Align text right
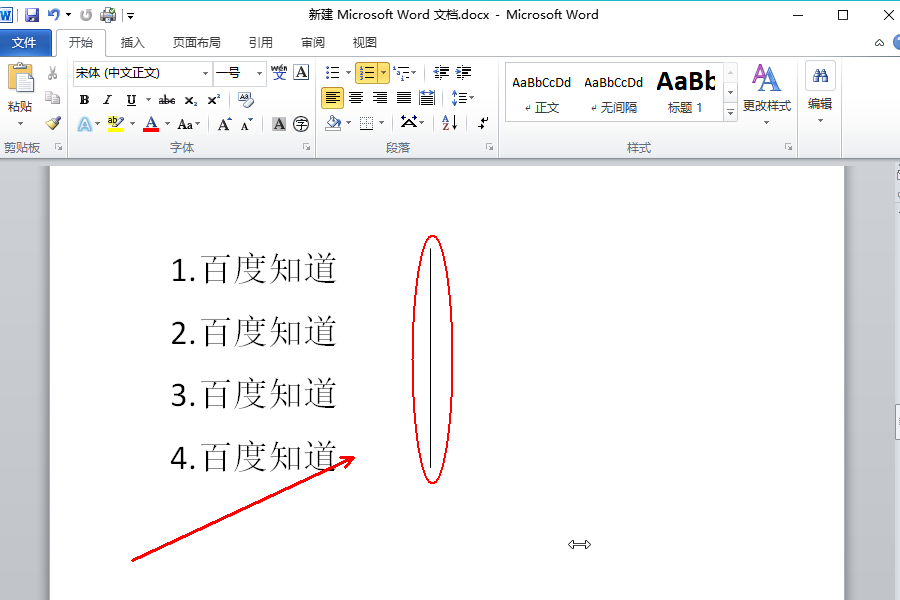 click(379, 98)
